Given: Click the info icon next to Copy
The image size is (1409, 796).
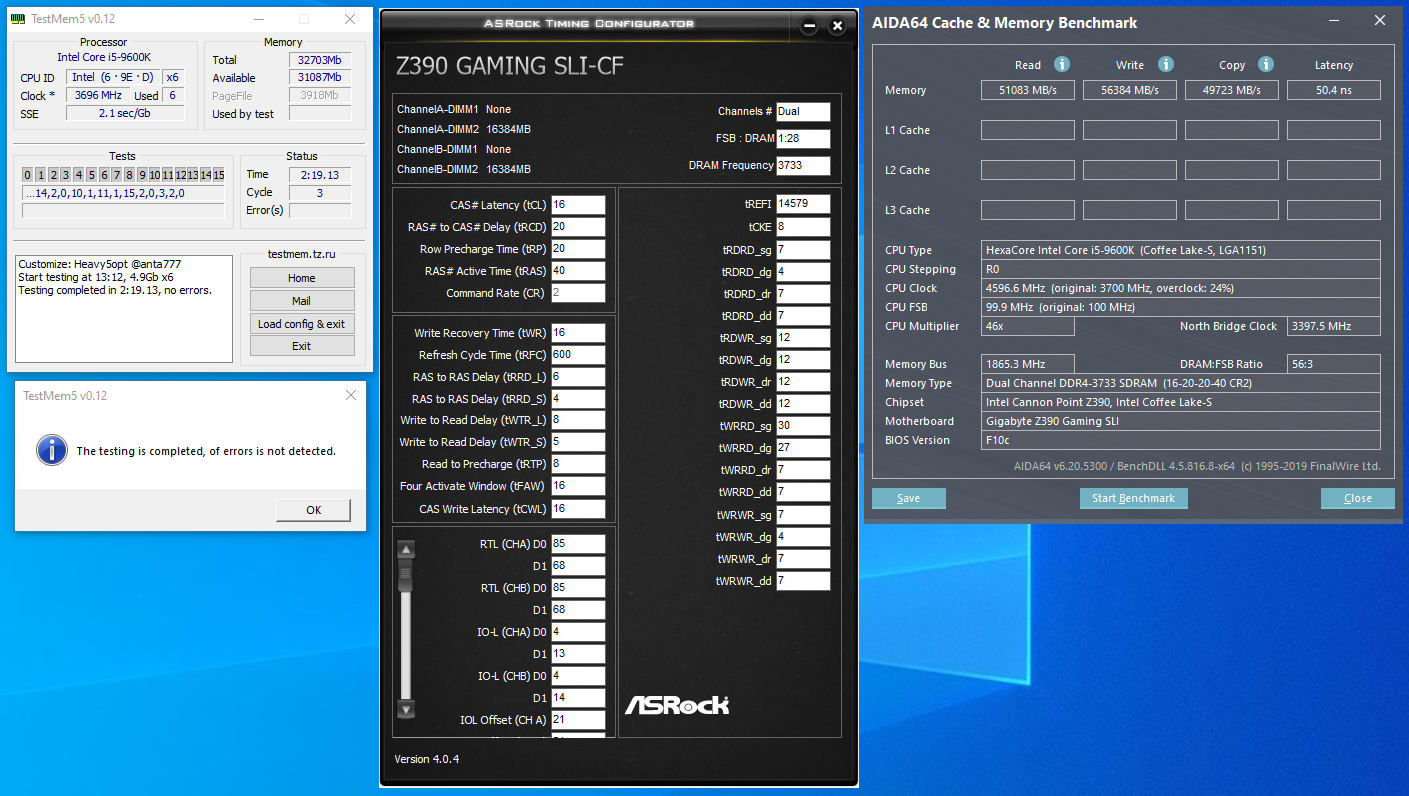Looking at the screenshot, I should (1266, 64).
